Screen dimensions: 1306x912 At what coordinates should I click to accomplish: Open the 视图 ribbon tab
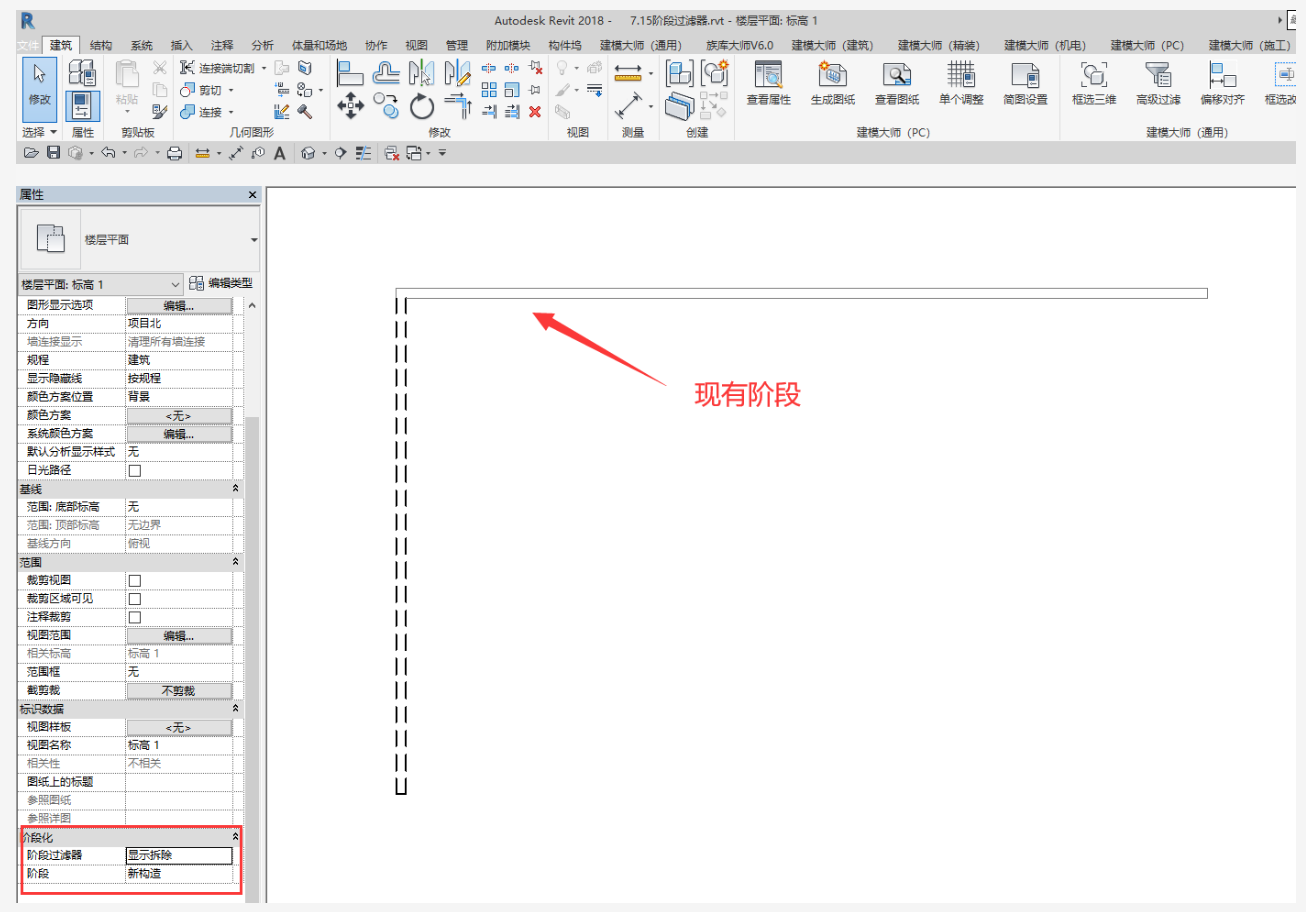416,45
